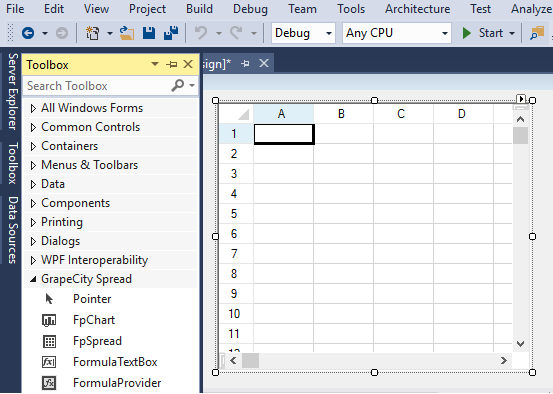Pin the Toolbox panel with auto-hide pin
The height and width of the screenshot is (394, 553).
(x=172, y=65)
